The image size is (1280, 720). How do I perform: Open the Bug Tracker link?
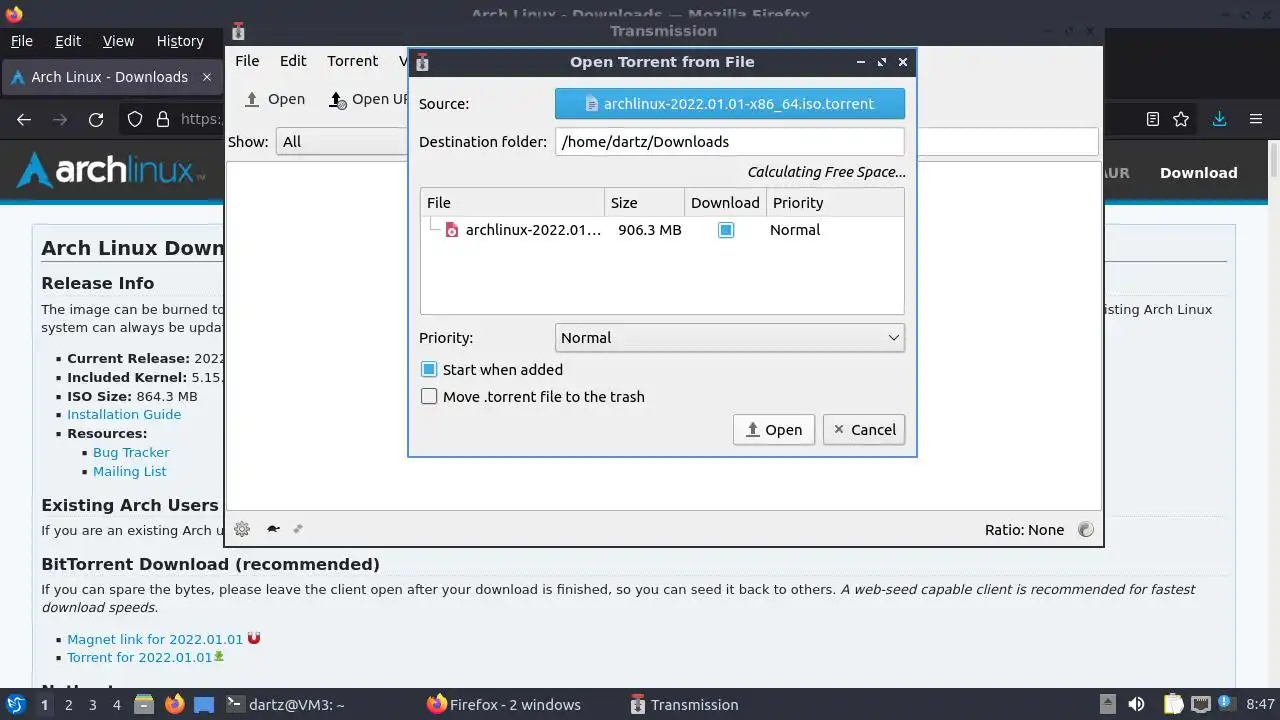(131, 452)
